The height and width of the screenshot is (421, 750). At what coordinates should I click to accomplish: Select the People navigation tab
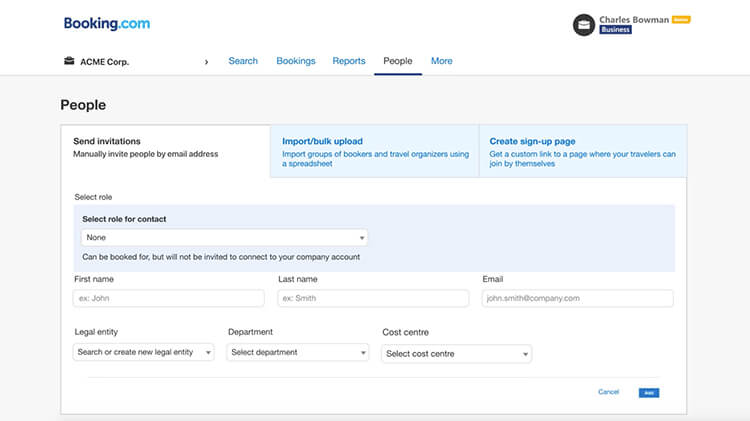tap(397, 61)
